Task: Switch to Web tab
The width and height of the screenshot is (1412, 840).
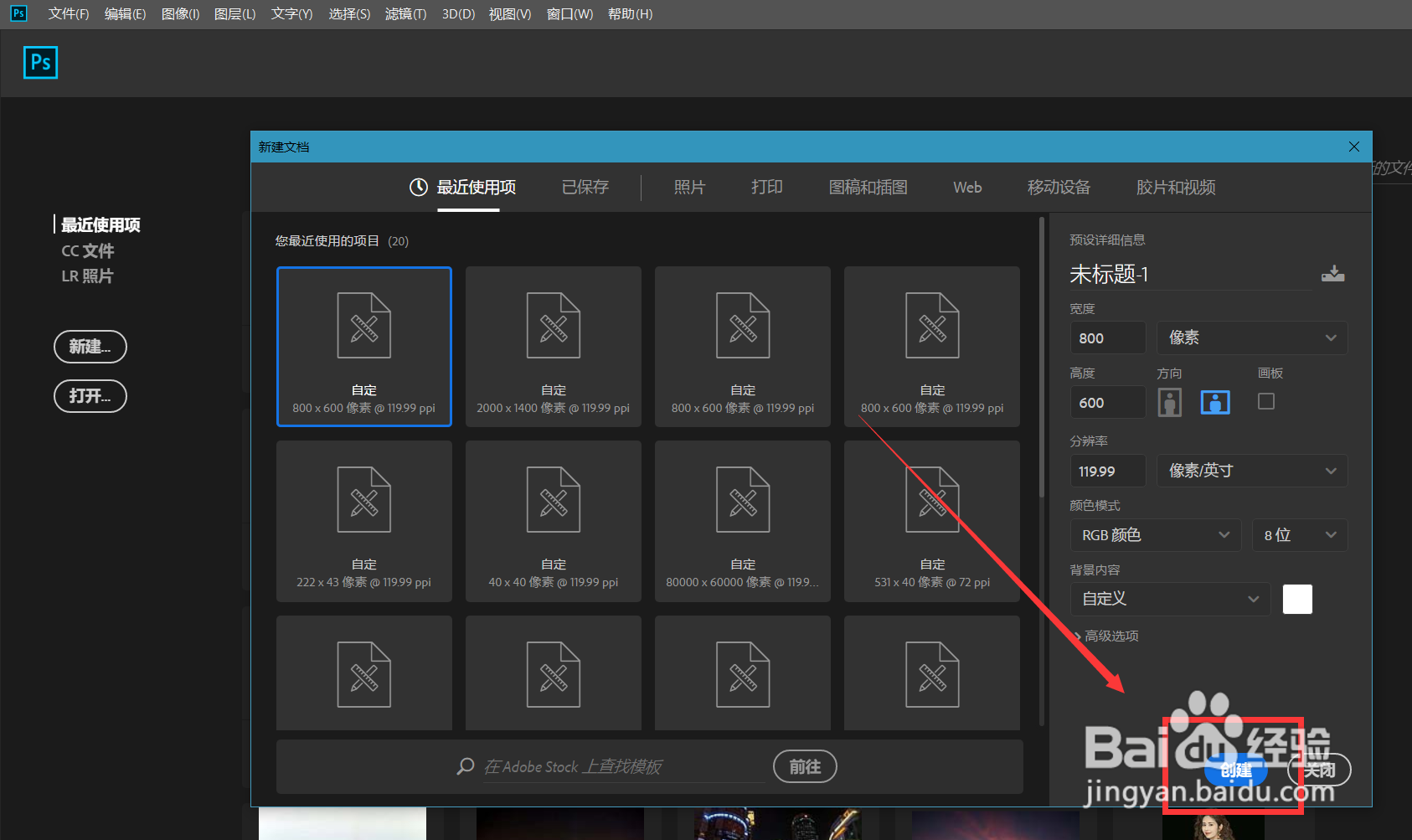Action: point(967,187)
